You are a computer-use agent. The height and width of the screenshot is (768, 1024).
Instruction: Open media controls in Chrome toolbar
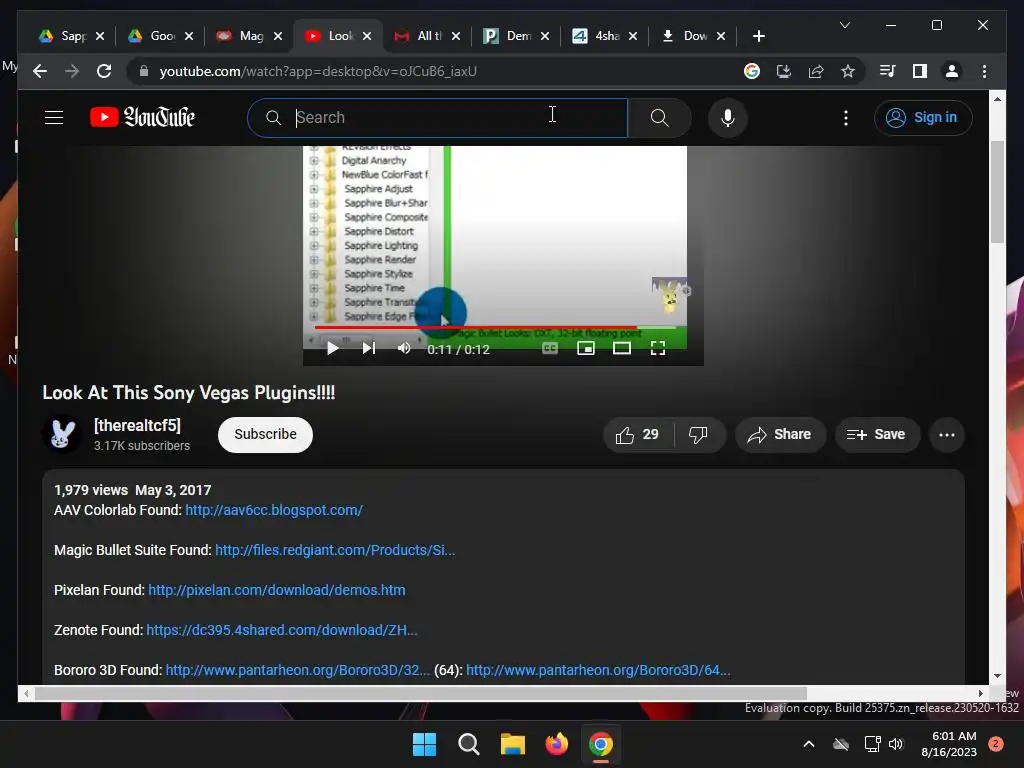[888, 71]
